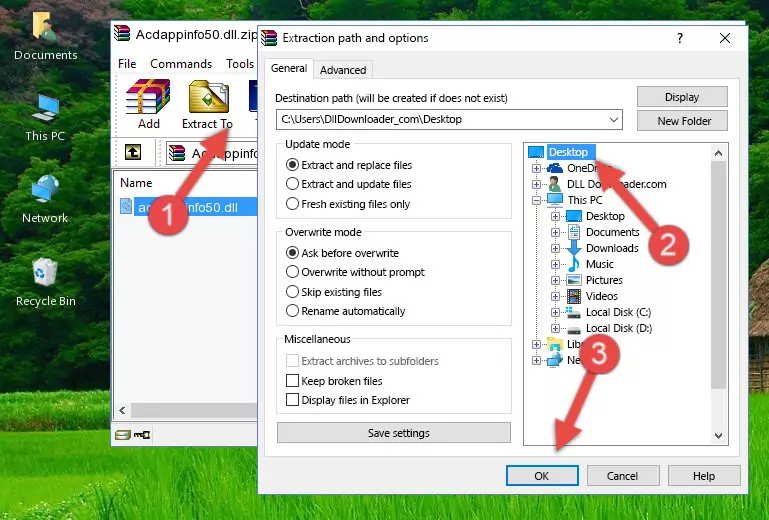Expand the Downloads tree node
Viewport: 769px width, 520px height.
[555, 248]
